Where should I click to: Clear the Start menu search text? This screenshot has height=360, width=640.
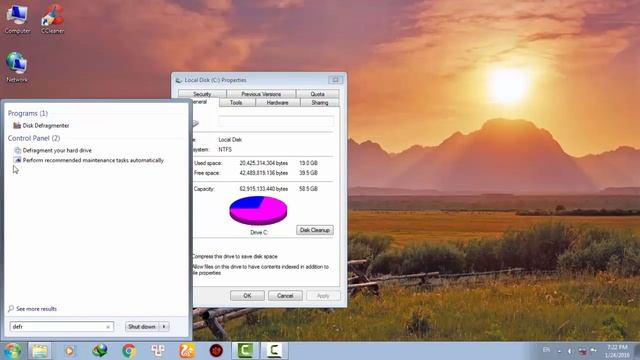coord(108,327)
